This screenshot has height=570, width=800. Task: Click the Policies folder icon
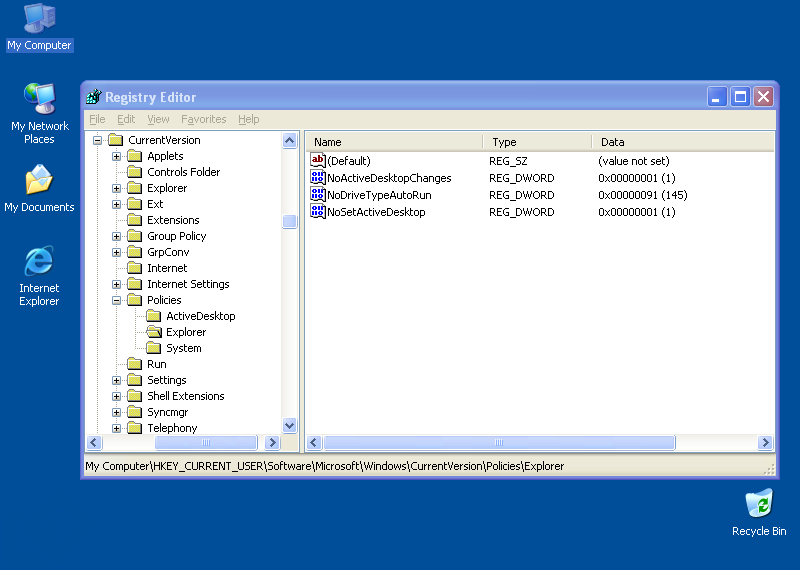coord(135,300)
